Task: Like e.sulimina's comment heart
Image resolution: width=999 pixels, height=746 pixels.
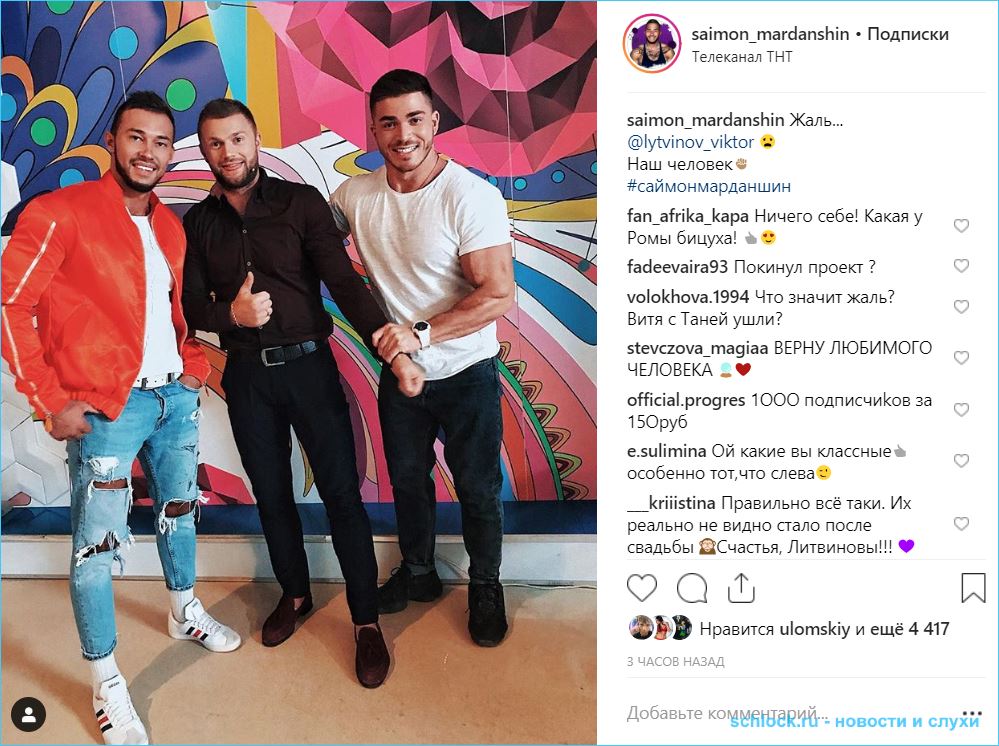Action: coord(961,461)
